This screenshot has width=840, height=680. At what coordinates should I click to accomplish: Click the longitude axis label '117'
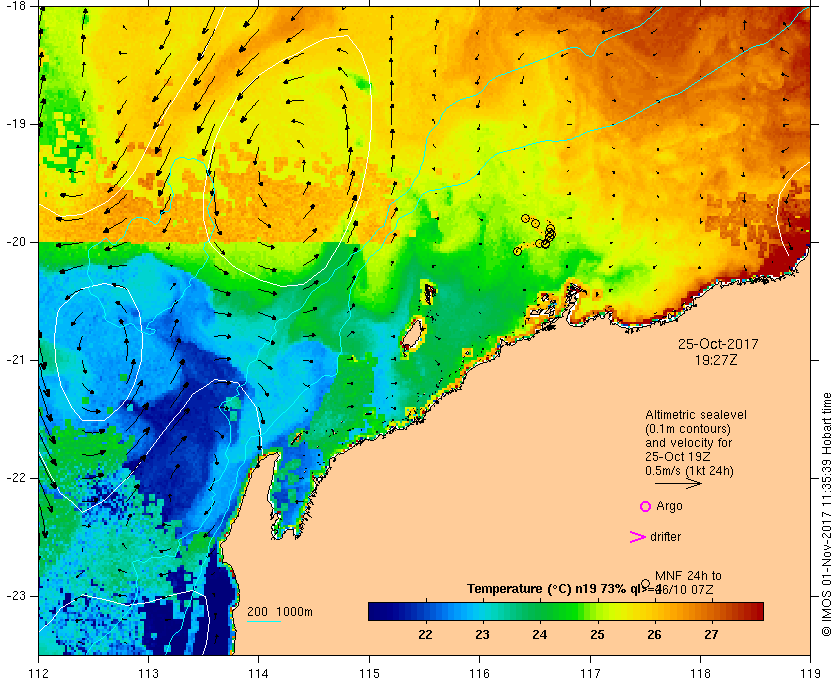tap(590, 673)
